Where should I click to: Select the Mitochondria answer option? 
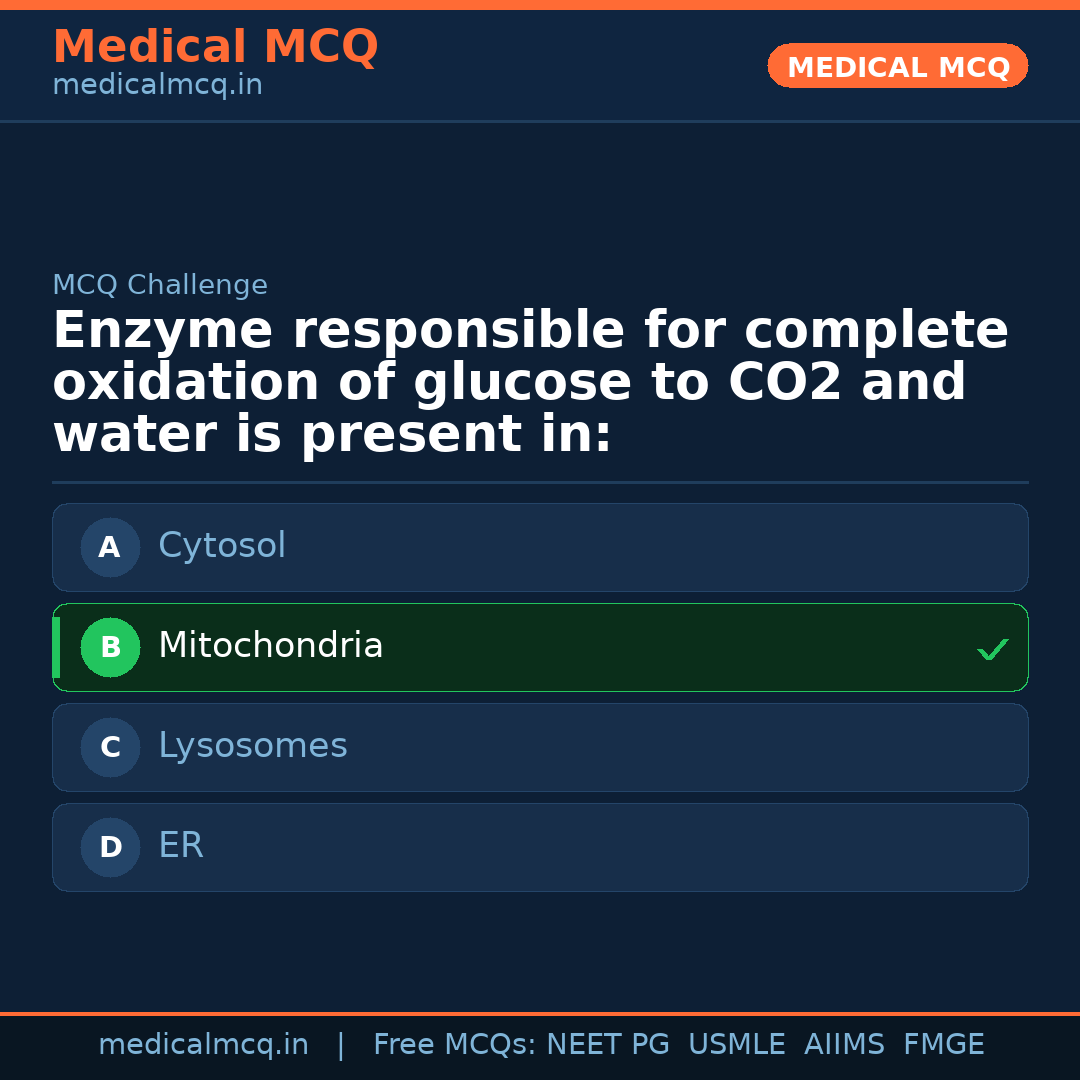[x=540, y=647]
